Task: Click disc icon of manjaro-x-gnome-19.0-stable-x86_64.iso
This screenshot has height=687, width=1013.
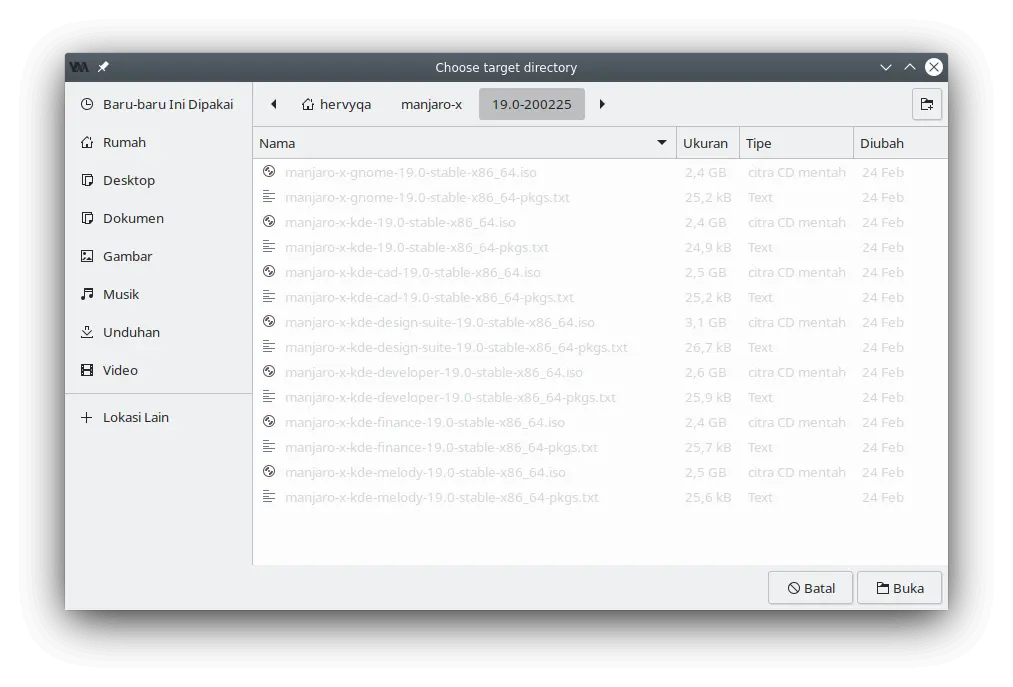Action: pyautogui.click(x=269, y=171)
